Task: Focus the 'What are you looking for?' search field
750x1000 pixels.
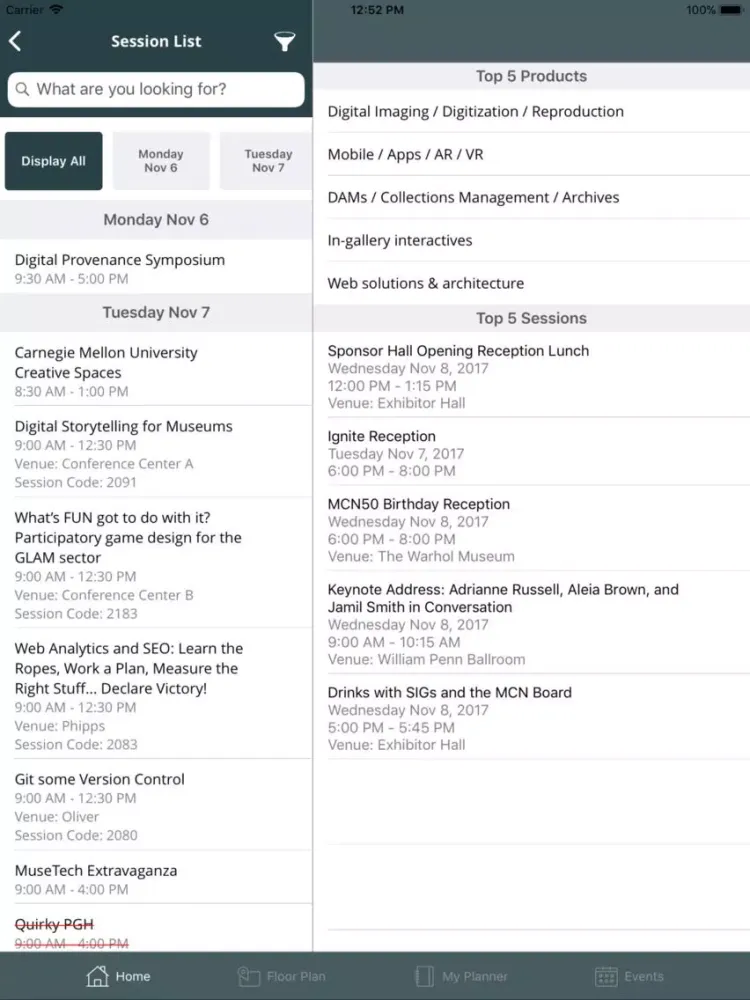Action: click(x=156, y=89)
